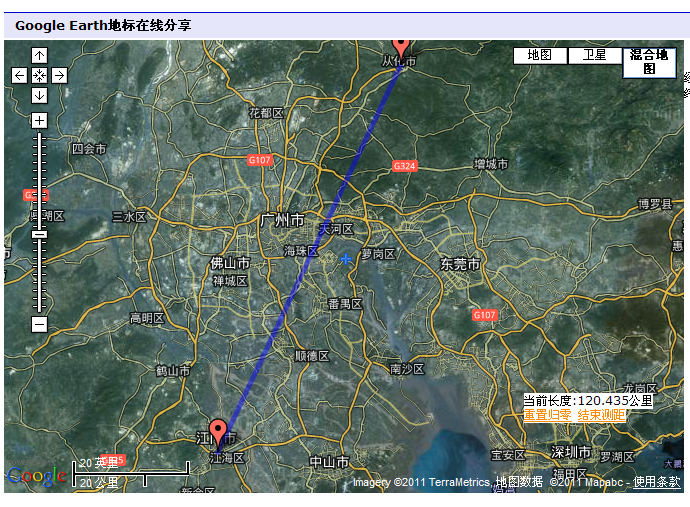This screenshot has width=690, height=507.
Task: Click the 海珠区 label
Action: click(x=301, y=251)
